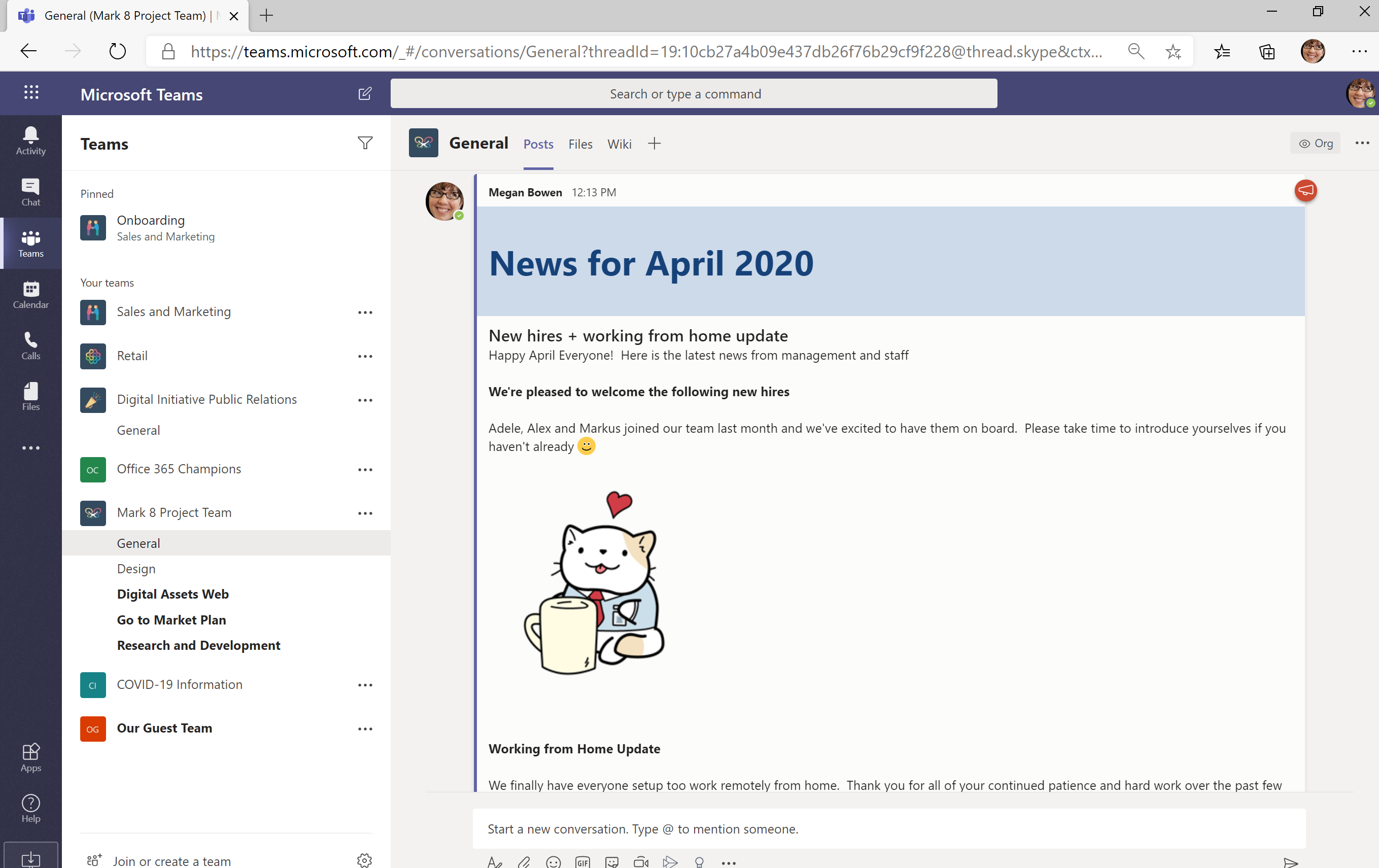Filter the teams list
This screenshot has width=1379, height=868.
click(365, 143)
